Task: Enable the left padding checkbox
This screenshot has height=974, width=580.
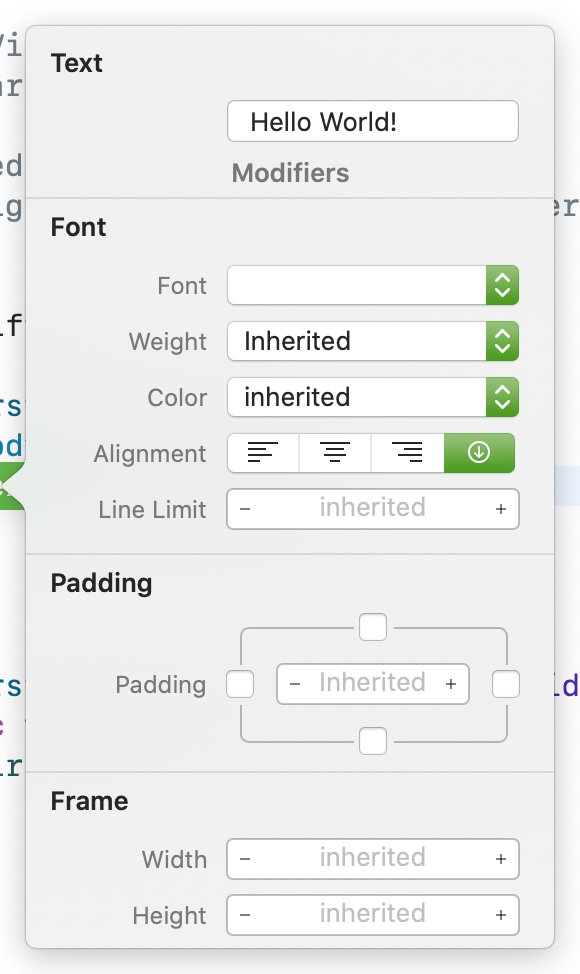Action: click(x=240, y=685)
